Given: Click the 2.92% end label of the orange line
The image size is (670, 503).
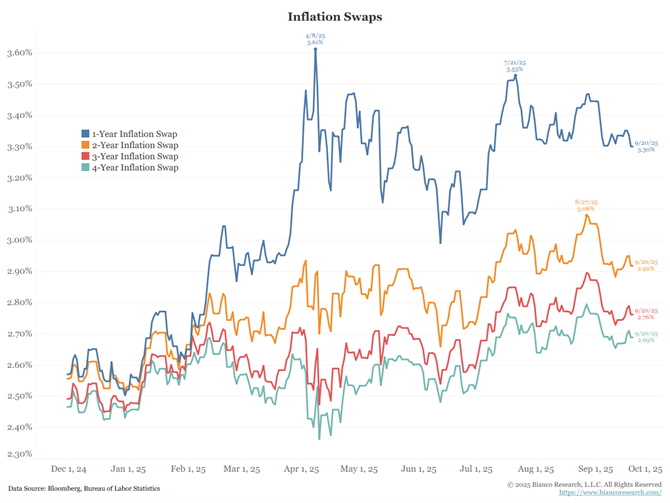Looking at the screenshot, I should (x=645, y=265).
